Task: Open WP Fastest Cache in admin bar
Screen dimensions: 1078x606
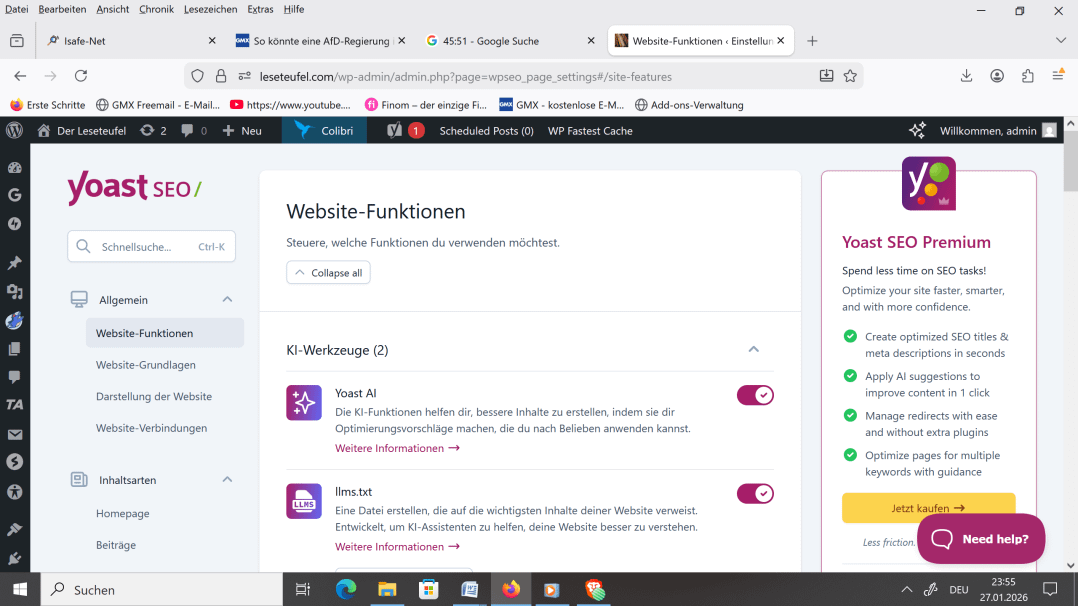Action: (590, 131)
